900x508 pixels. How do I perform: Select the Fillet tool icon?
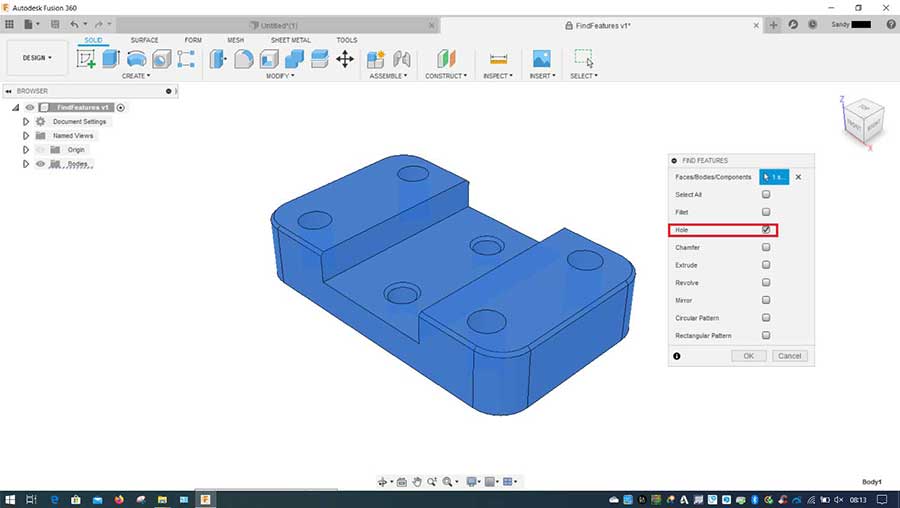[243, 59]
